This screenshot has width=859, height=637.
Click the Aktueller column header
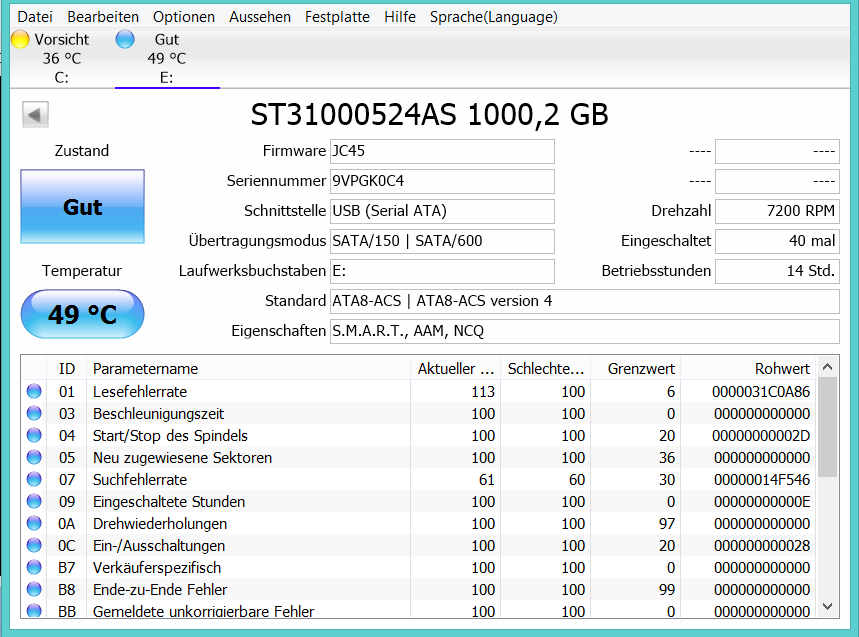[x=455, y=369]
